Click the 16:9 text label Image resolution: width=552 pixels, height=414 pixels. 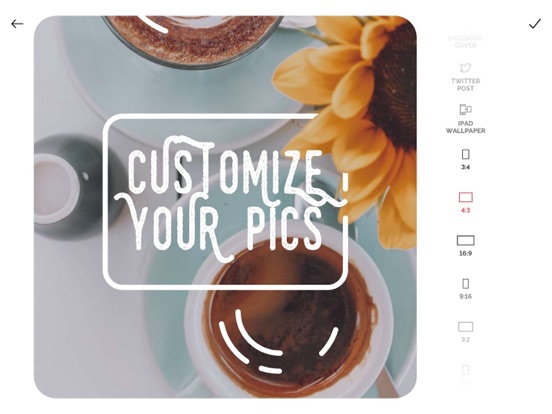(x=465, y=253)
